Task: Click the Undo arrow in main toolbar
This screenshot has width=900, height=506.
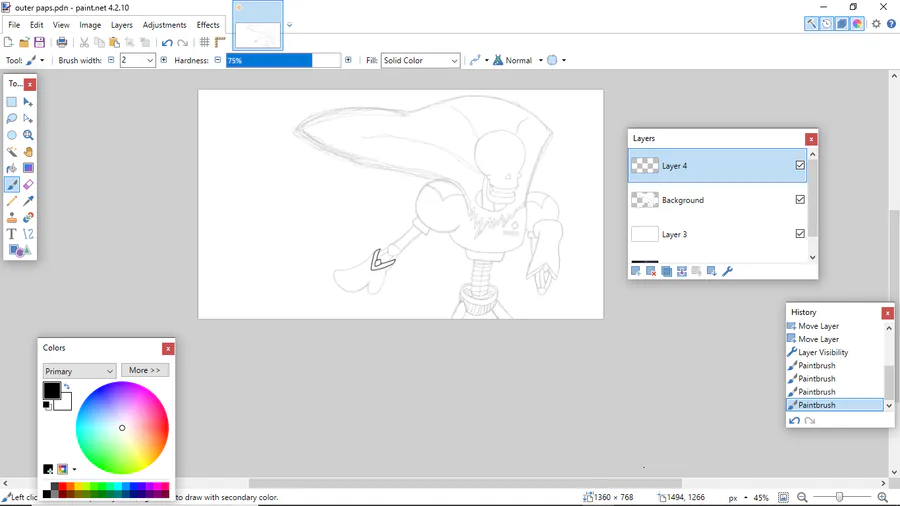Action: coord(167,42)
